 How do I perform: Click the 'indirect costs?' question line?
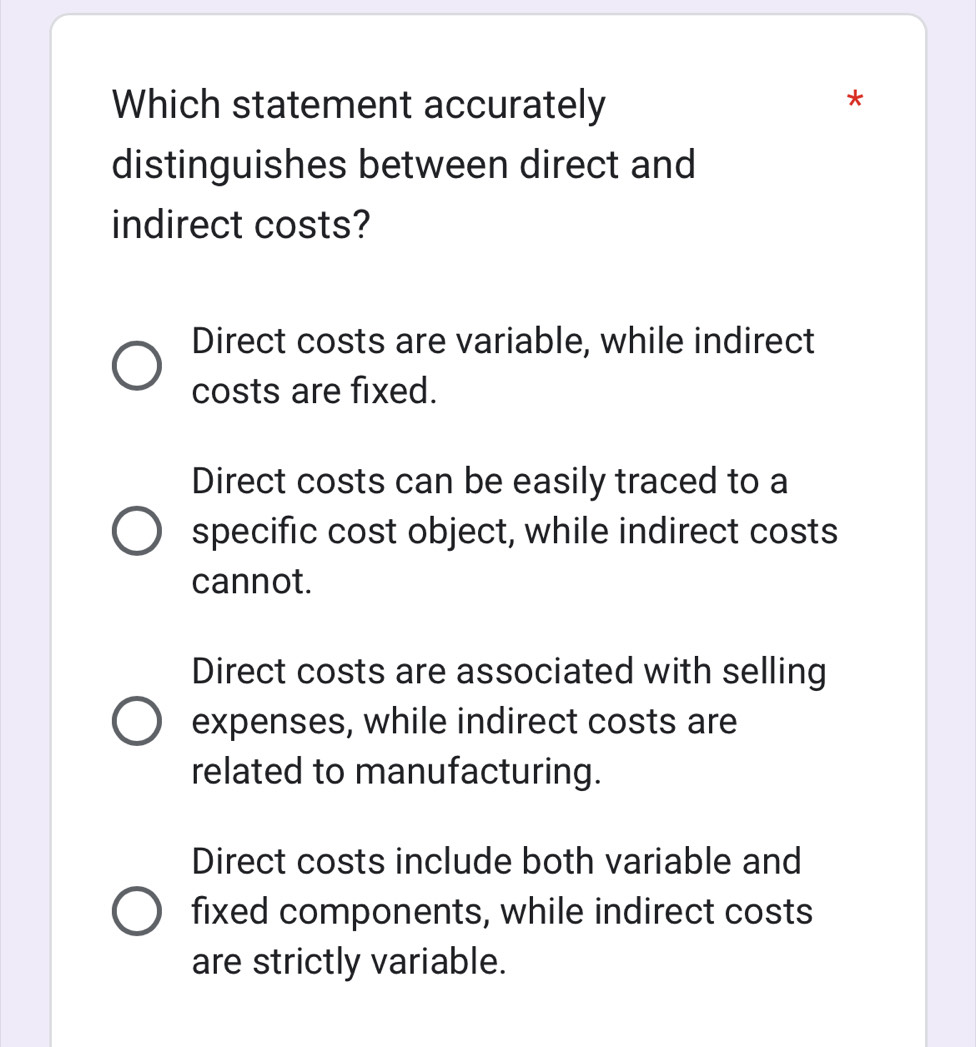(x=240, y=225)
